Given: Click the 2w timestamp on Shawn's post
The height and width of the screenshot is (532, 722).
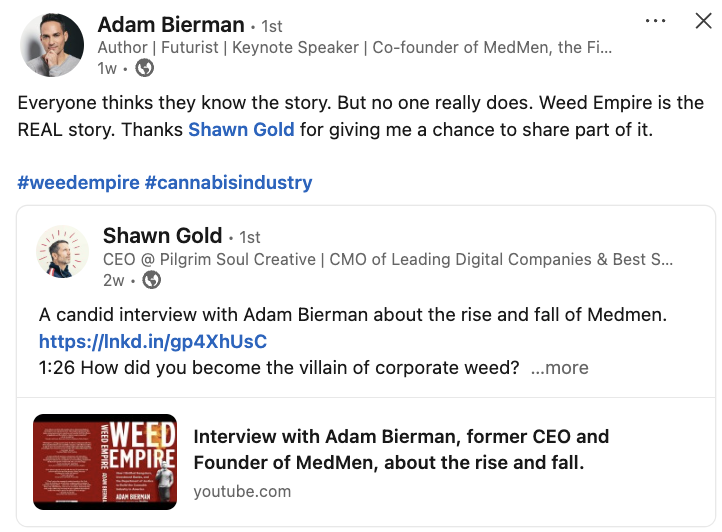Looking at the screenshot, I should 114,280.
